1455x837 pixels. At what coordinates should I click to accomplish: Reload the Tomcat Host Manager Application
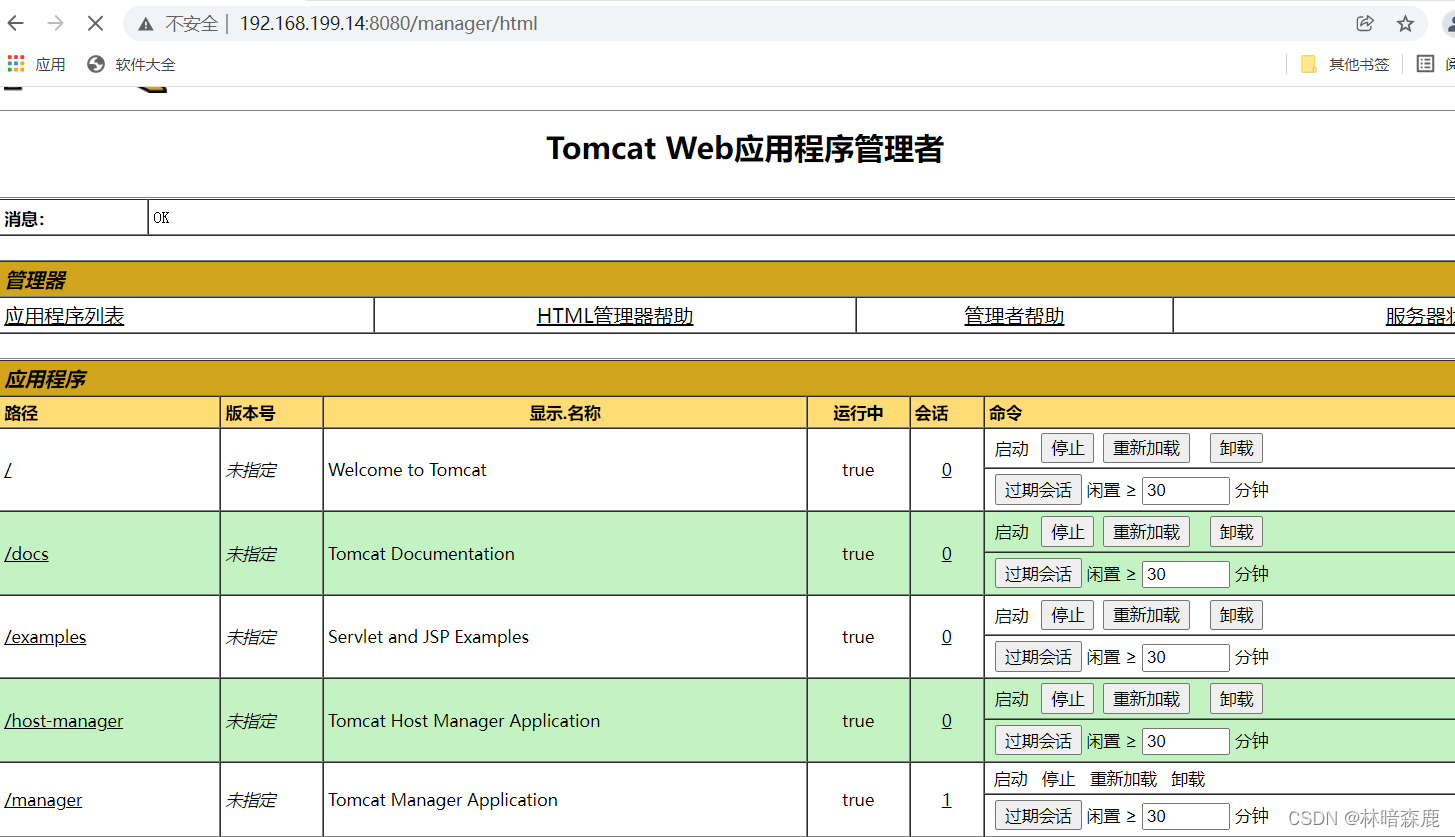(x=1146, y=699)
